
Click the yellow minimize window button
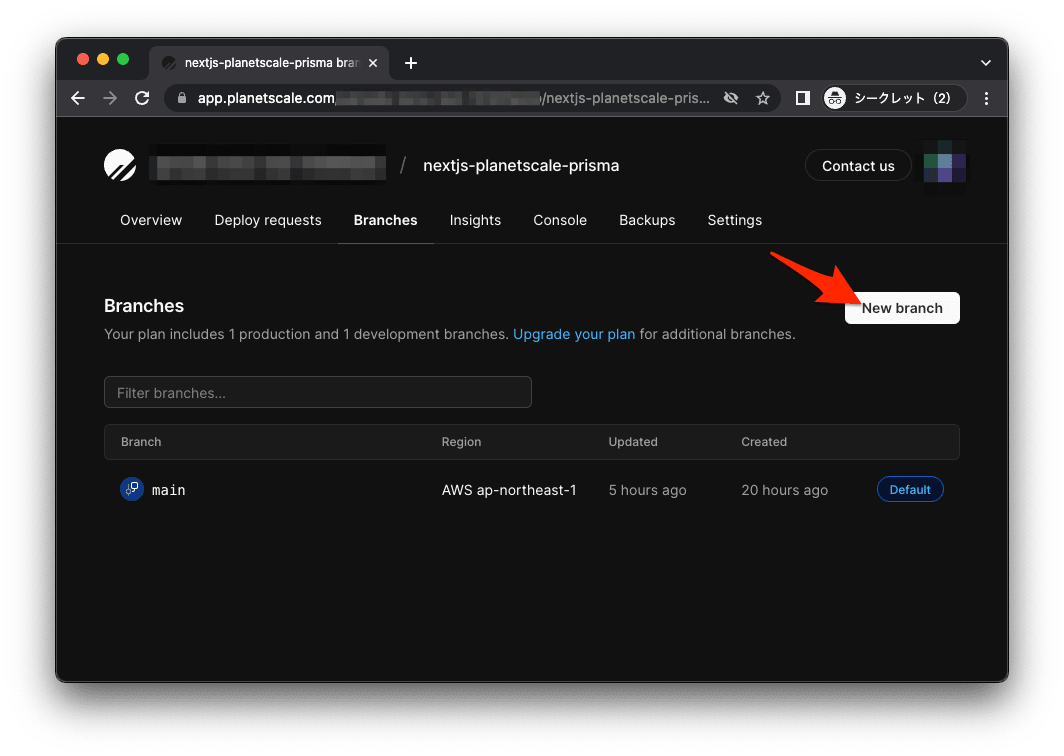[103, 59]
